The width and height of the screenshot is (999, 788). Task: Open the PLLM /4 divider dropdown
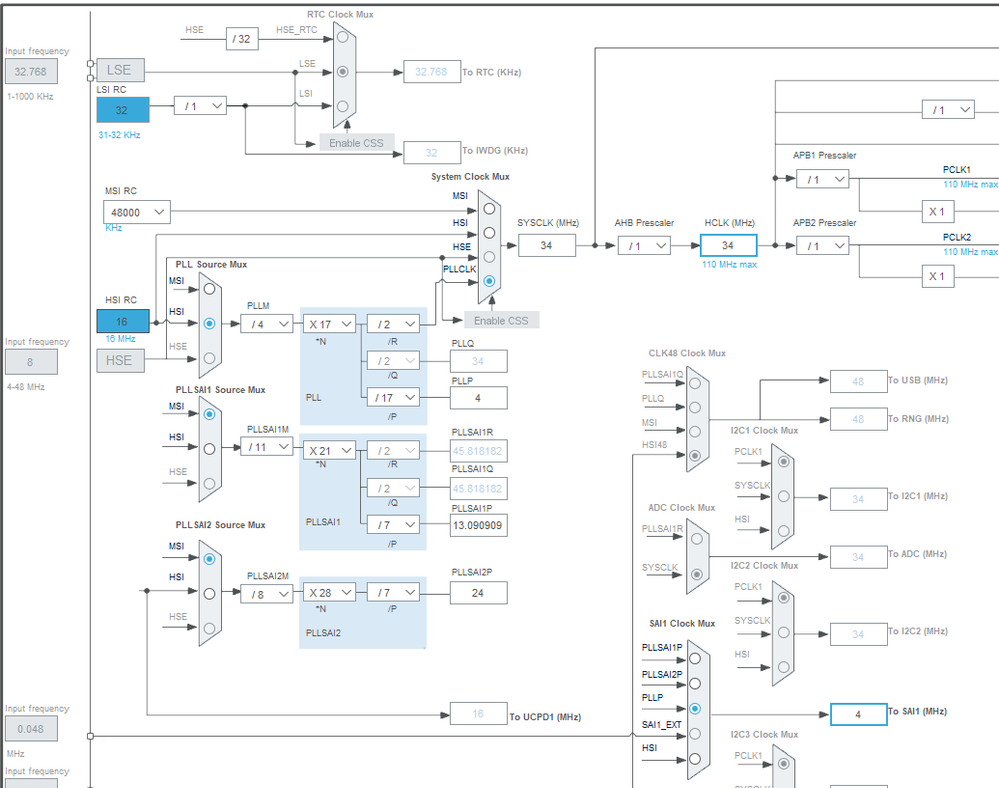266,324
